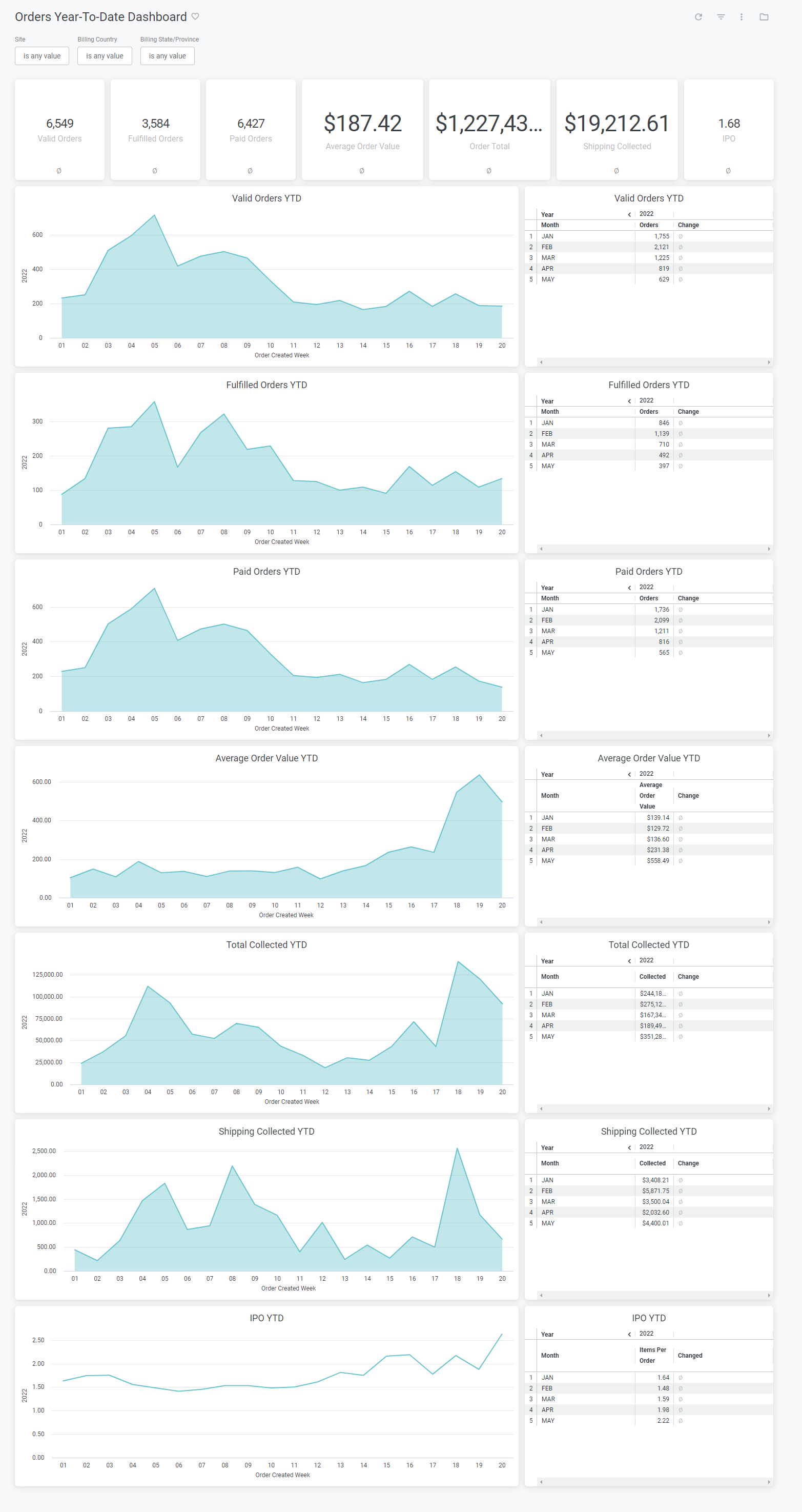Click the 2022 year header in Total Collected table
Image resolution: width=802 pixels, height=1512 pixels.
tap(646, 960)
